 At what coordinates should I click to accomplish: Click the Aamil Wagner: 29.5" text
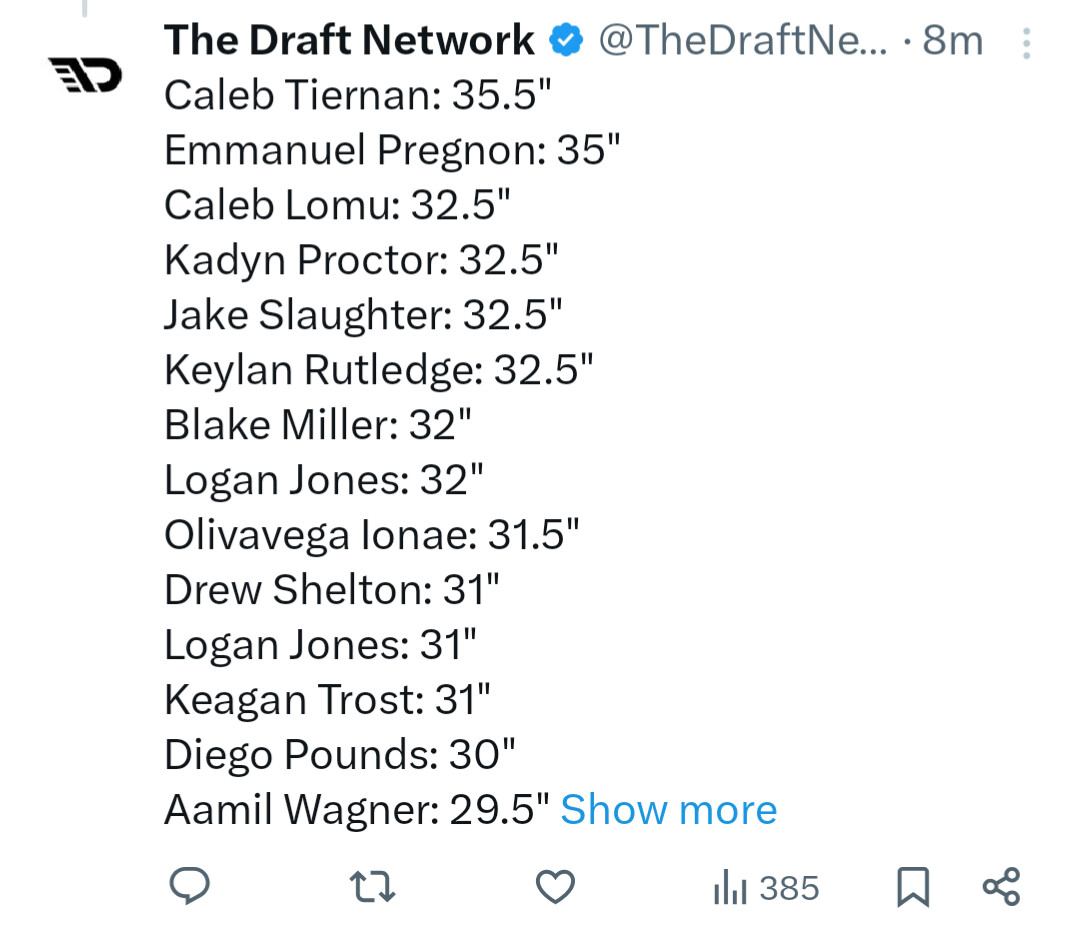tap(357, 810)
